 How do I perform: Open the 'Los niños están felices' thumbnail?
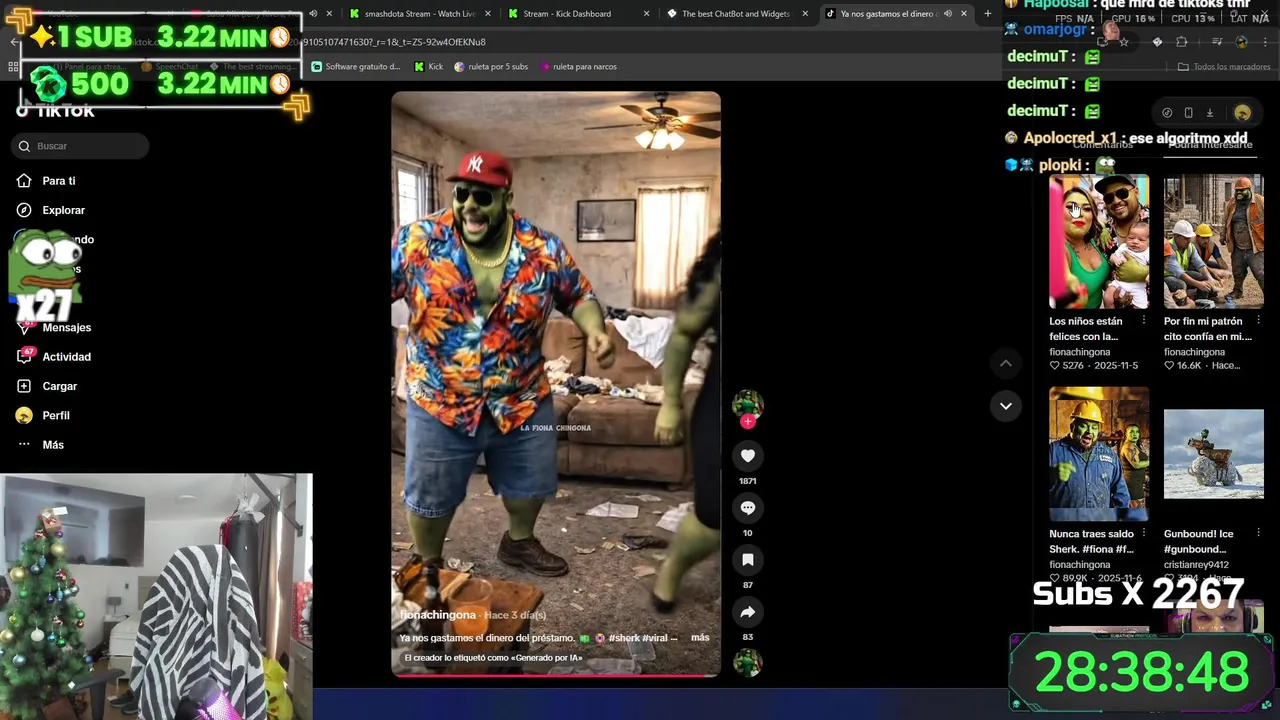1099,241
